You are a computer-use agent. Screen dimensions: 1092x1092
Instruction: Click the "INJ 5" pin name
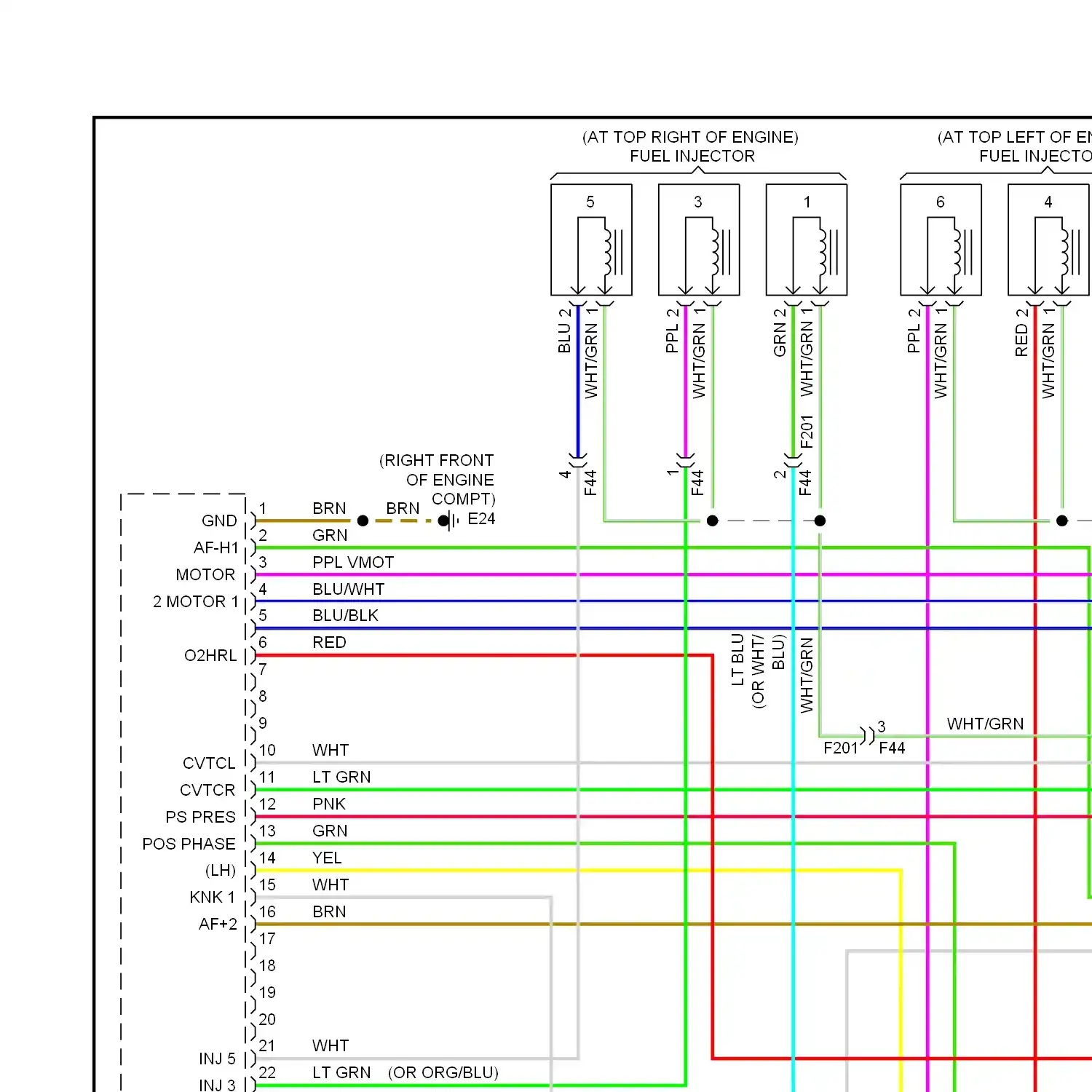(x=217, y=1059)
